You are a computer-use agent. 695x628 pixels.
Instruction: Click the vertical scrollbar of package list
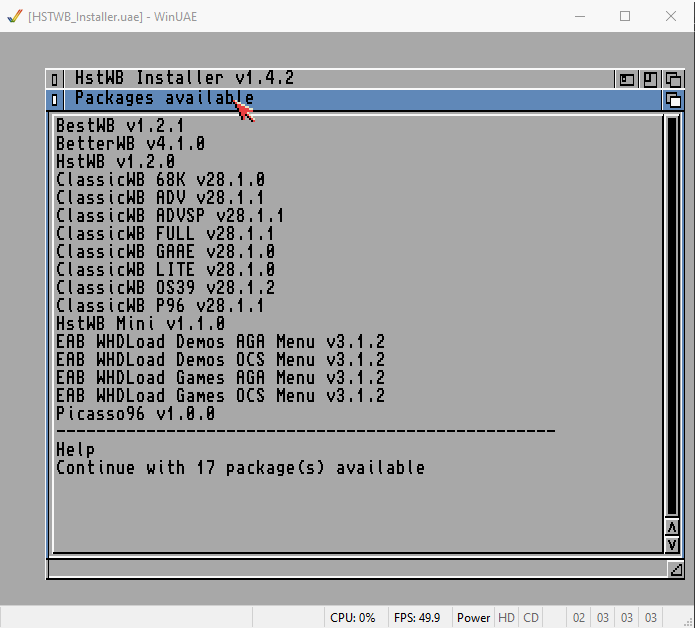pyautogui.click(x=672, y=316)
